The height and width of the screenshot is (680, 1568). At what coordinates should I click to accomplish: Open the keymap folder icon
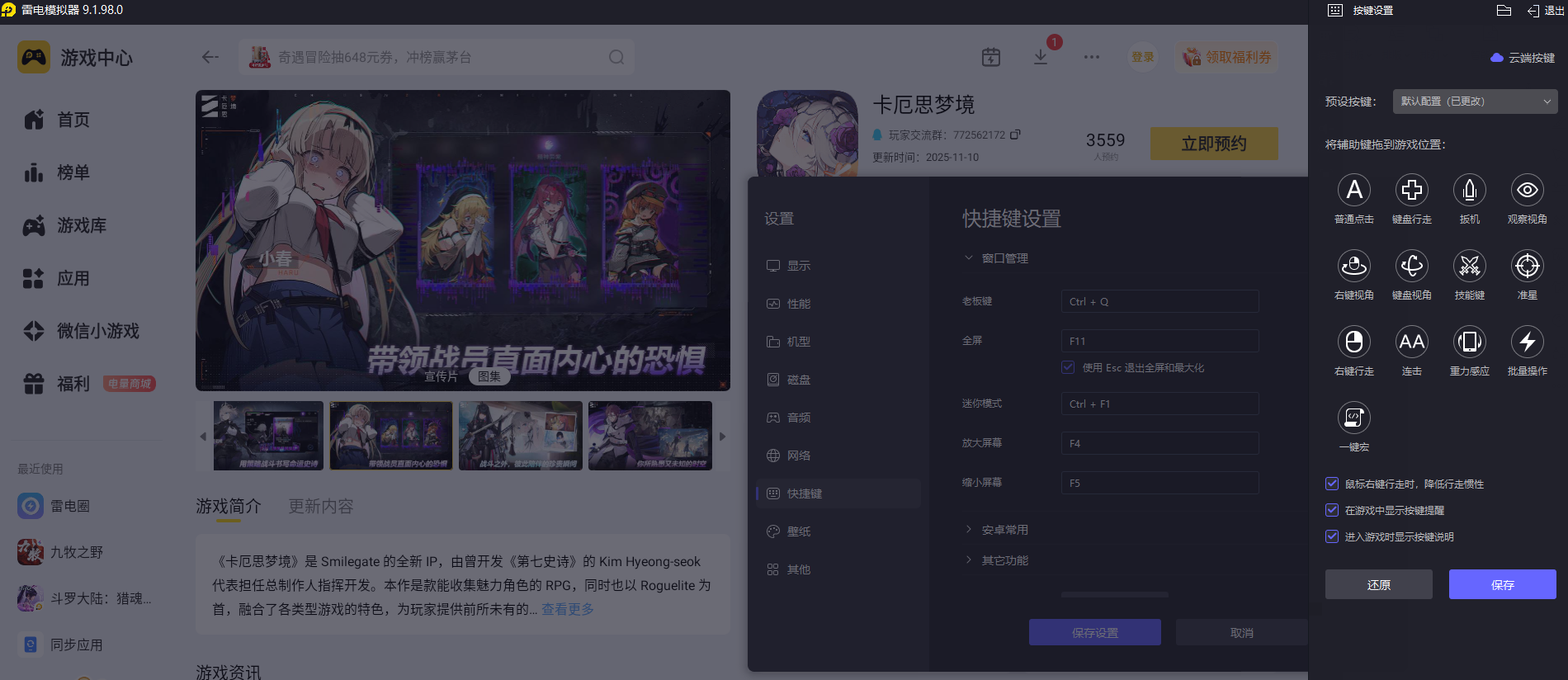(1504, 11)
